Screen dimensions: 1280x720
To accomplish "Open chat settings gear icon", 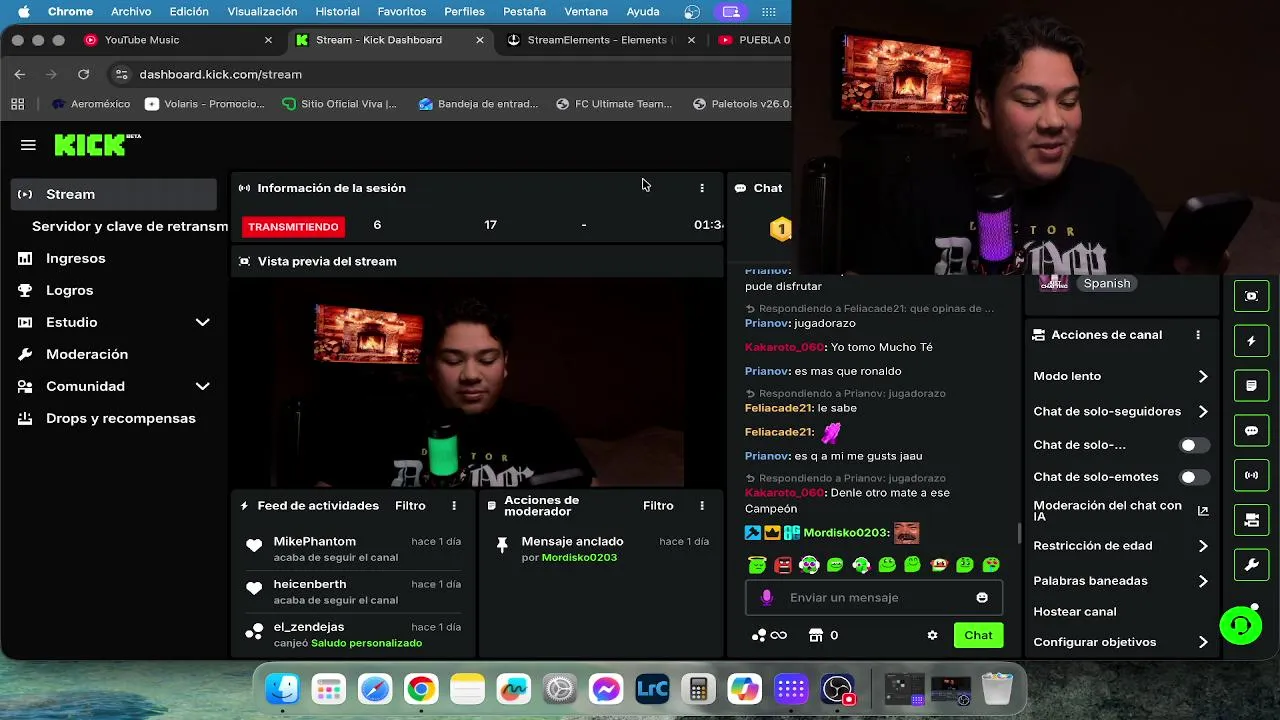I will click(x=933, y=635).
